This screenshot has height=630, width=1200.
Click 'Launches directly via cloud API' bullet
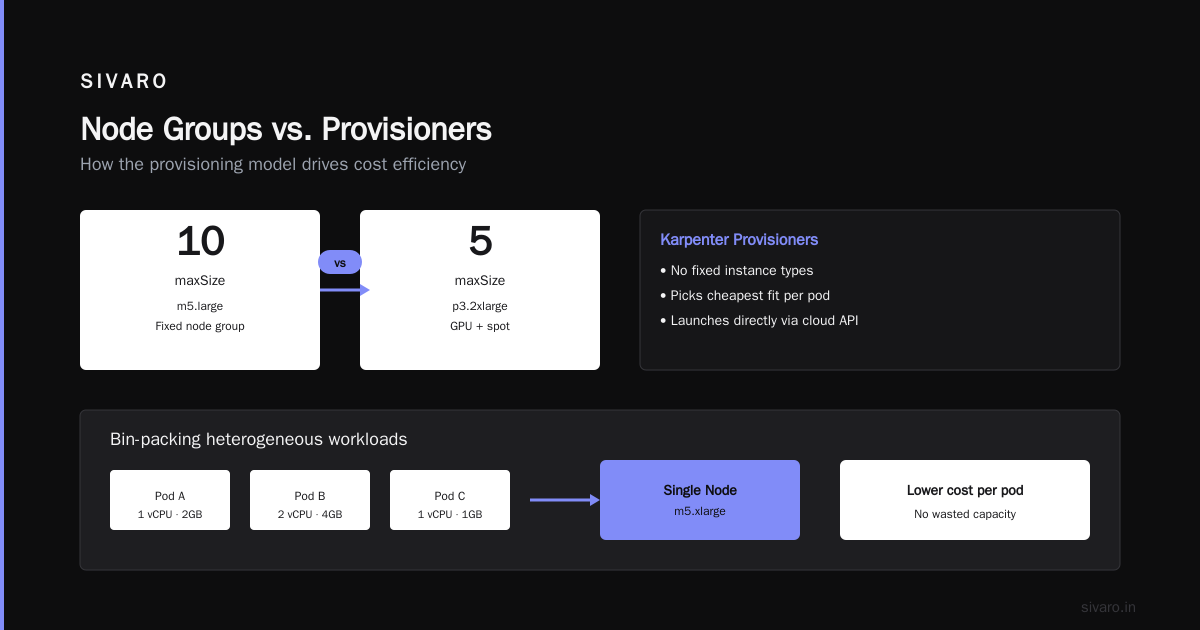(759, 320)
